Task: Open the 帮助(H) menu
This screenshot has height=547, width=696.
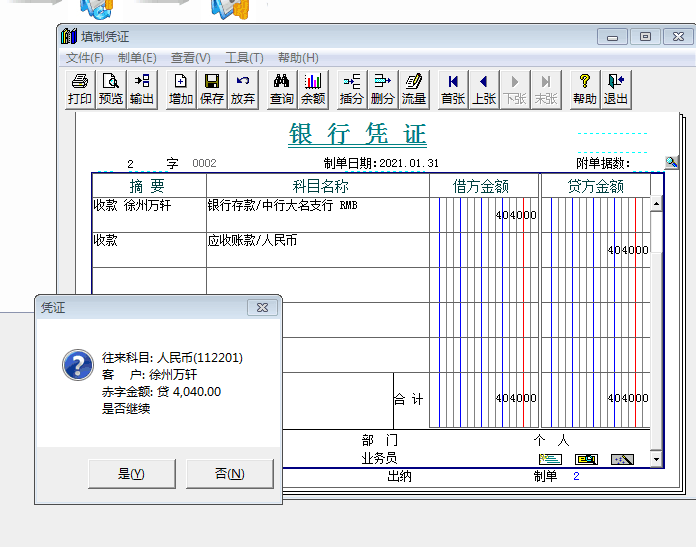Action: [x=298, y=58]
